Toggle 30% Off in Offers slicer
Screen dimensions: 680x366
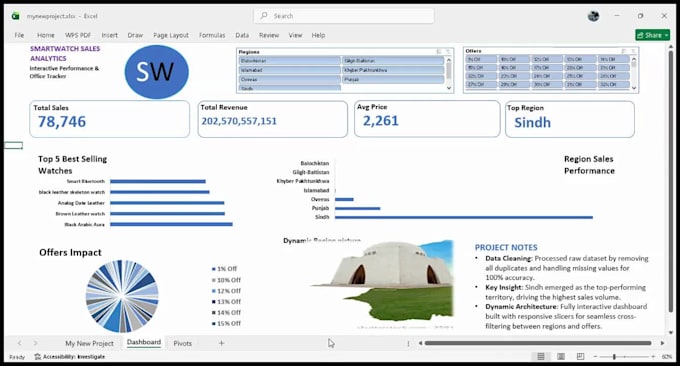547,85
